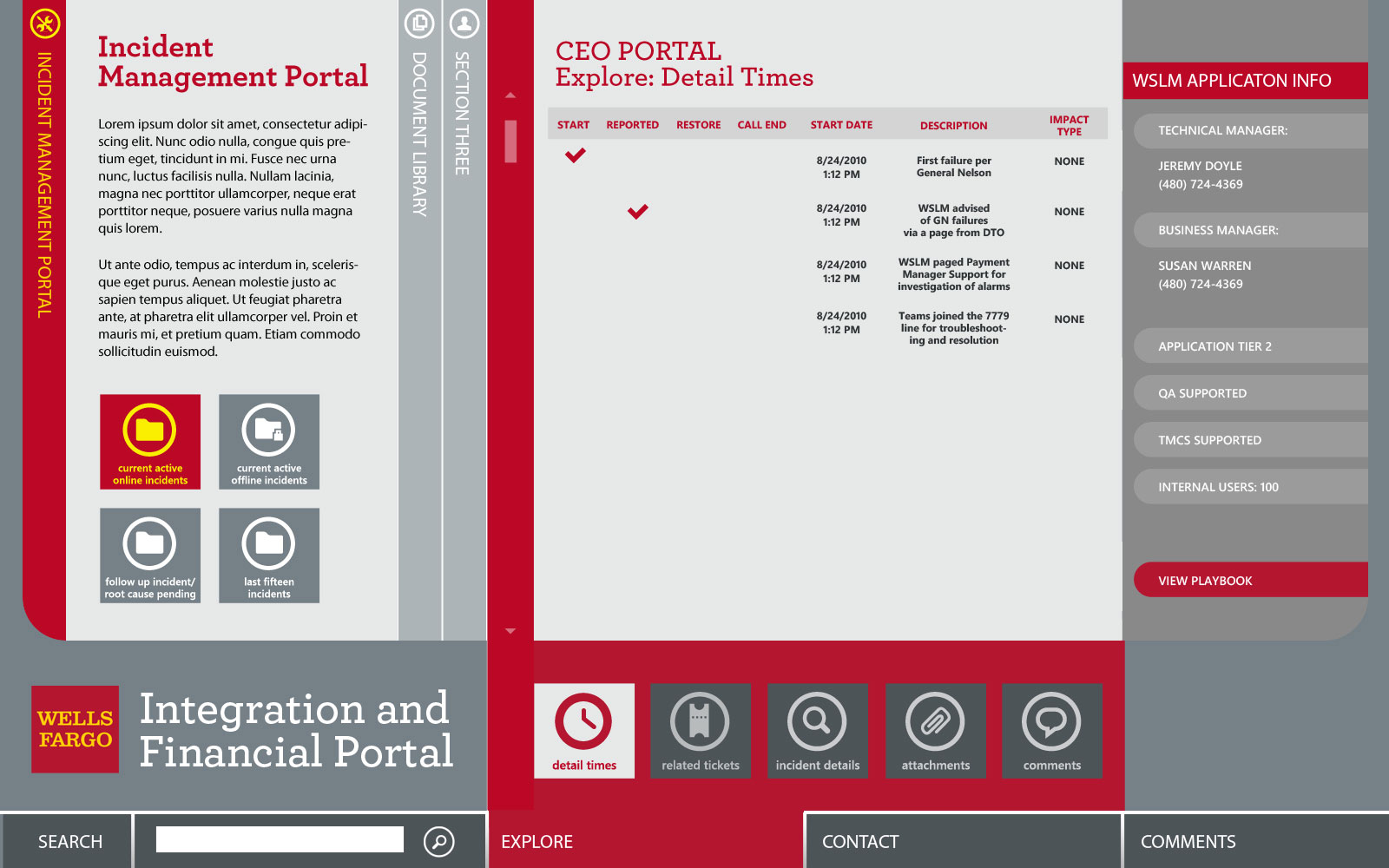The image size is (1389, 868).
Task: Open the wrench tools icon in the red sidebar
Action: [x=45, y=23]
